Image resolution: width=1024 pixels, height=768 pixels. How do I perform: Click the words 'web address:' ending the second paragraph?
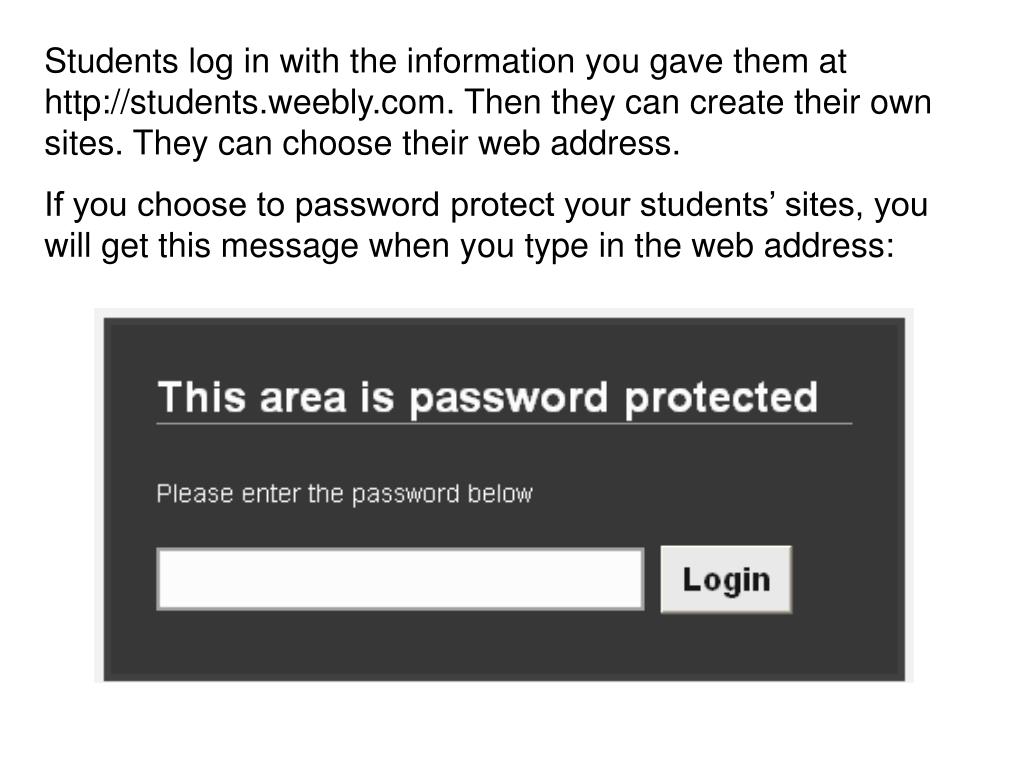[x=792, y=246]
